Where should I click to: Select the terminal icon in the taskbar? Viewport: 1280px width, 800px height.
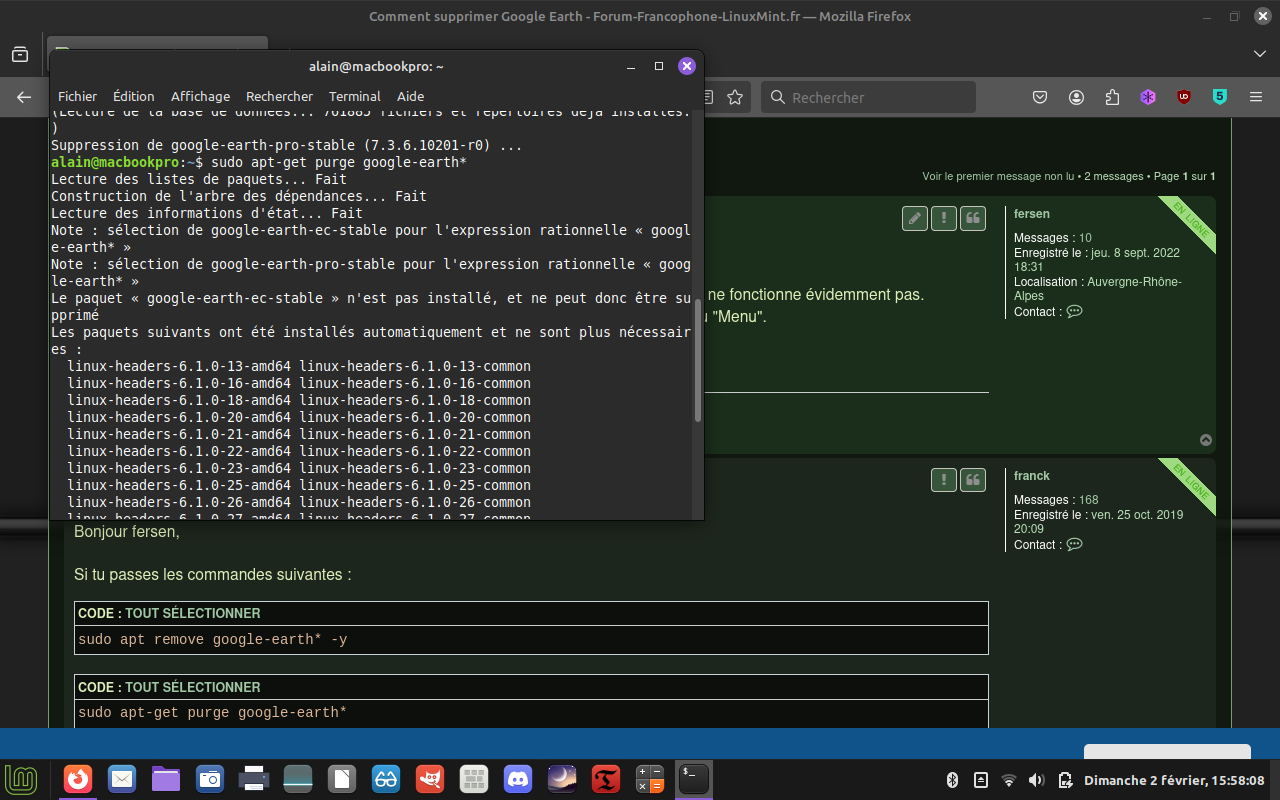(694, 779)
